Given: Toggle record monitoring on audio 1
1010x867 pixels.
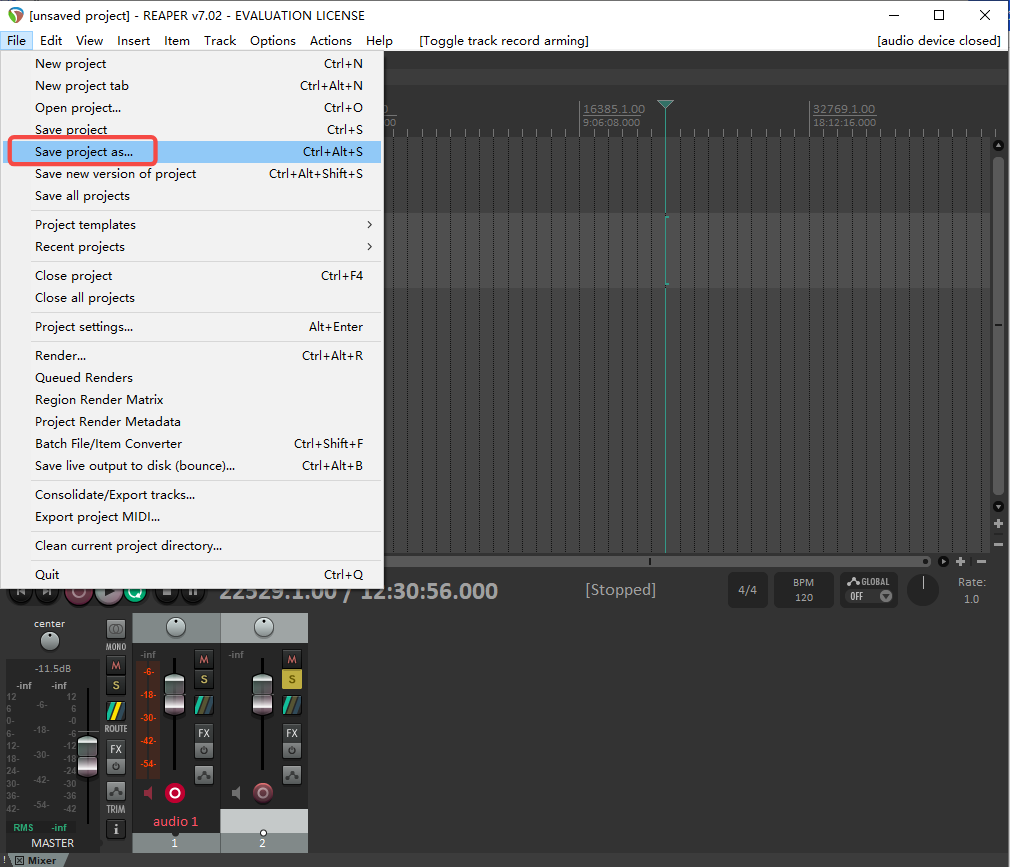Looking at the screenshot, I should click(149, 793).
